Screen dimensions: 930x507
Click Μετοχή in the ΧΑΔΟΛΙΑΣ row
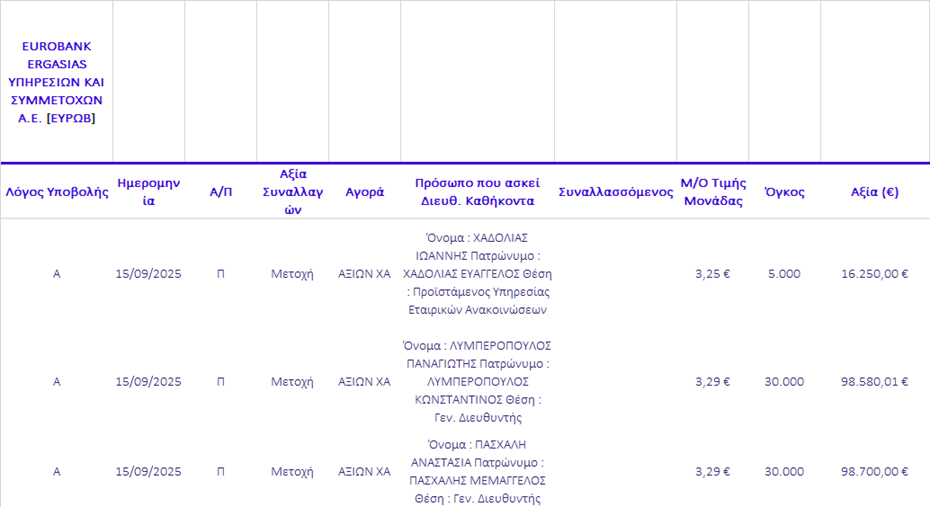292,274
